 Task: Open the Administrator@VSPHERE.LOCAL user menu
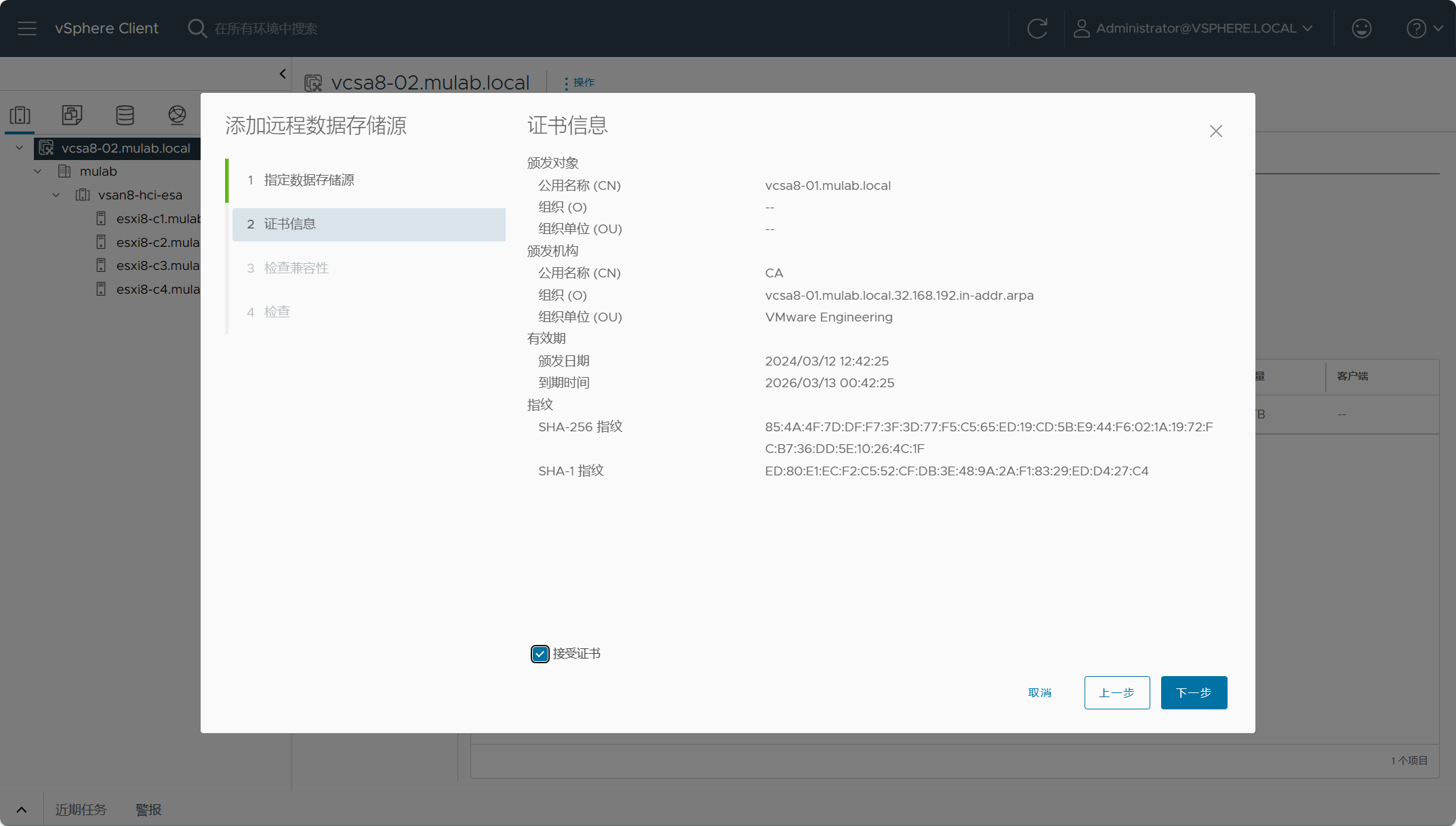(1194, 28)
